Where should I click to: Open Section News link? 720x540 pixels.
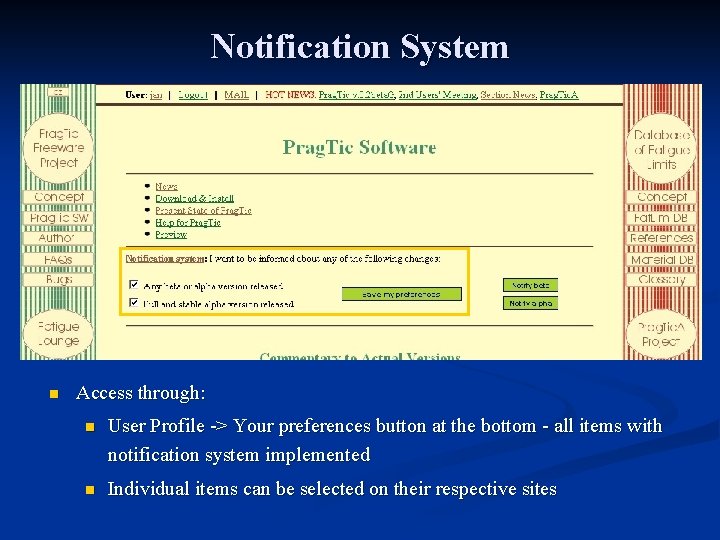pos(508,95)
